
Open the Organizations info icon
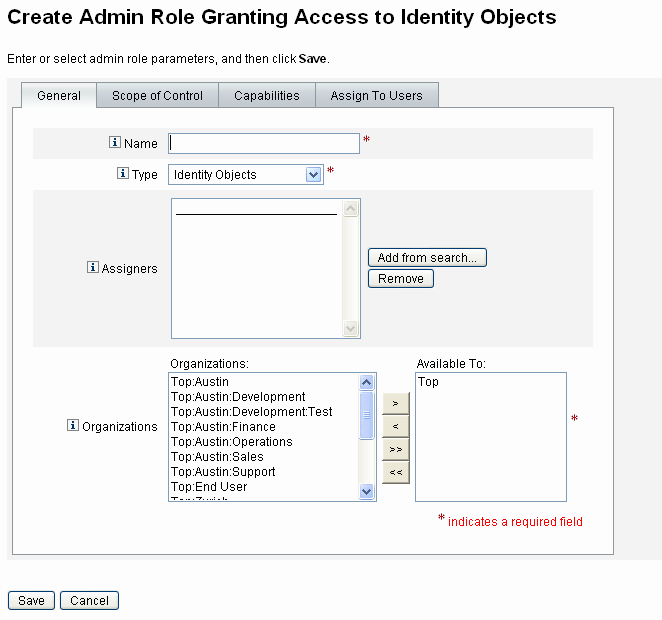pos(73,425)
